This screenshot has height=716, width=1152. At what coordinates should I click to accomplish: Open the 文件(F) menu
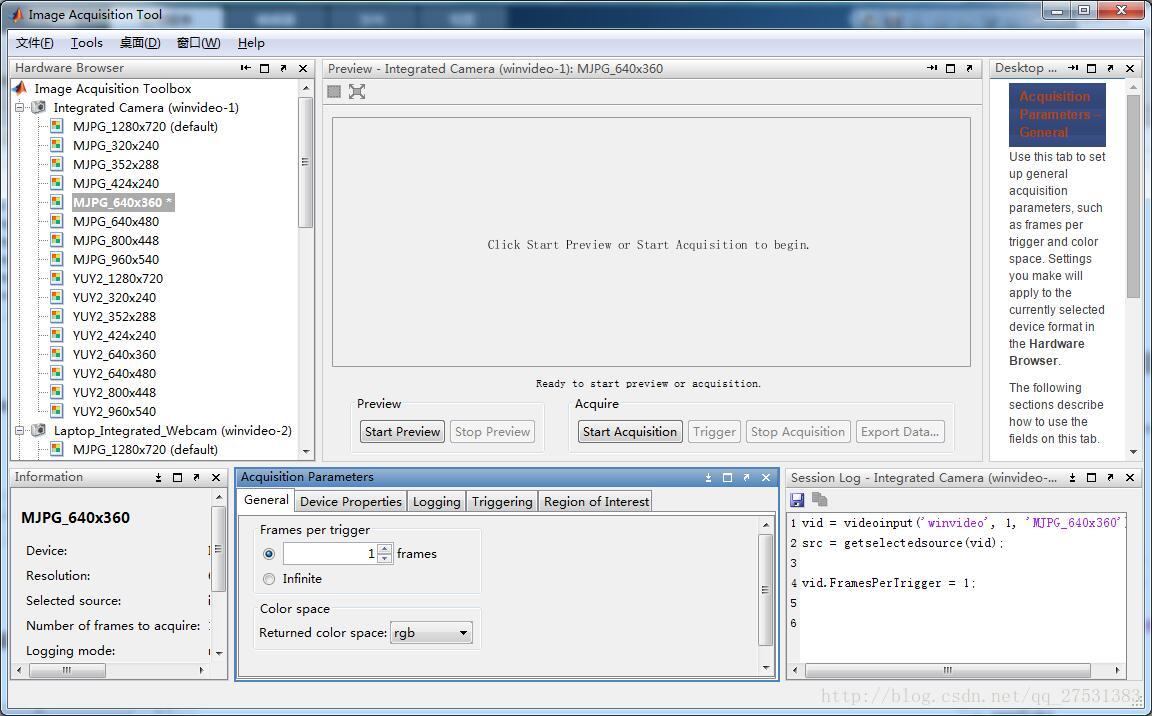coord(35,43)
